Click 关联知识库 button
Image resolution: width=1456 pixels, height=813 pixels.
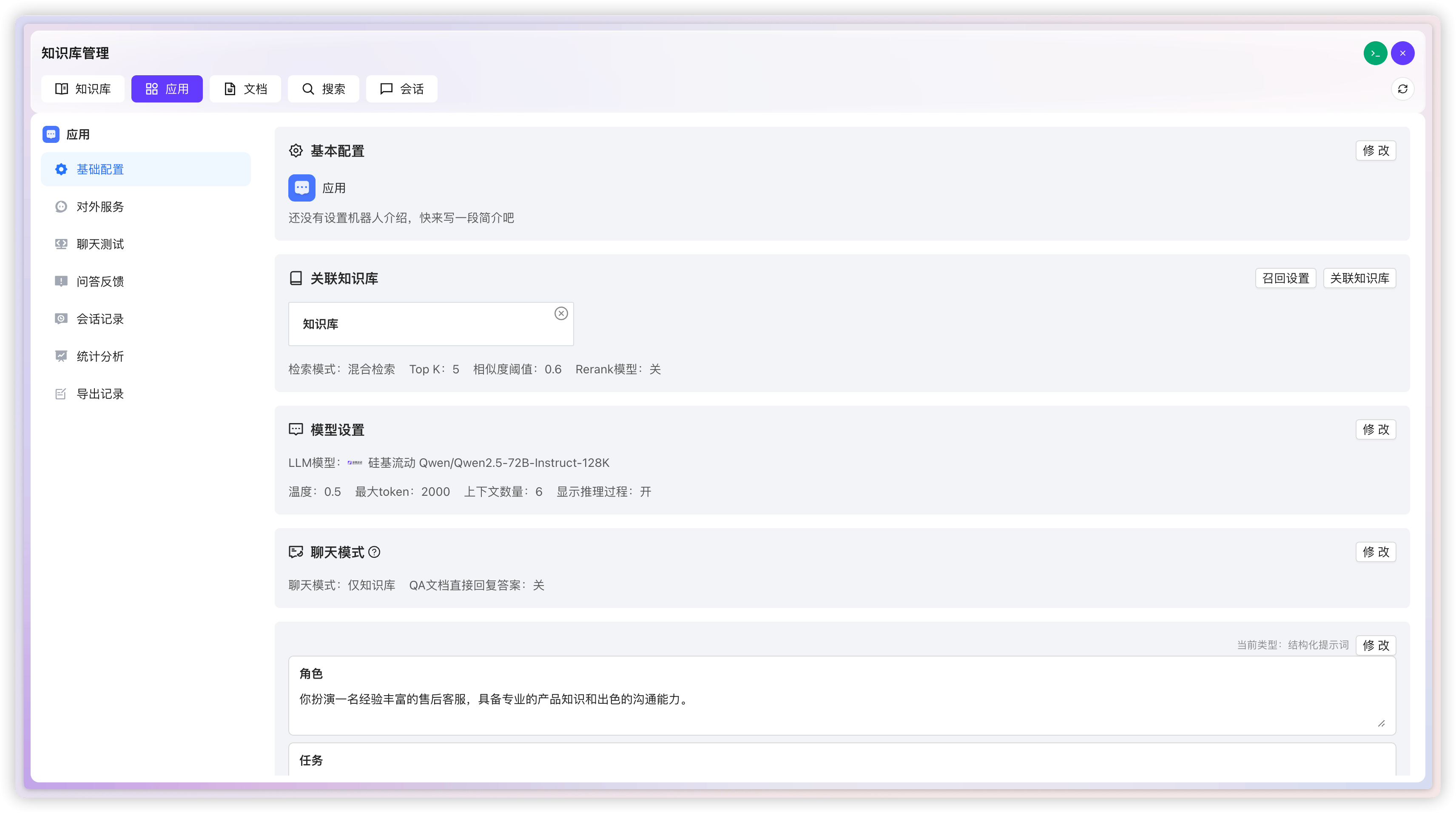[1359, 278]
